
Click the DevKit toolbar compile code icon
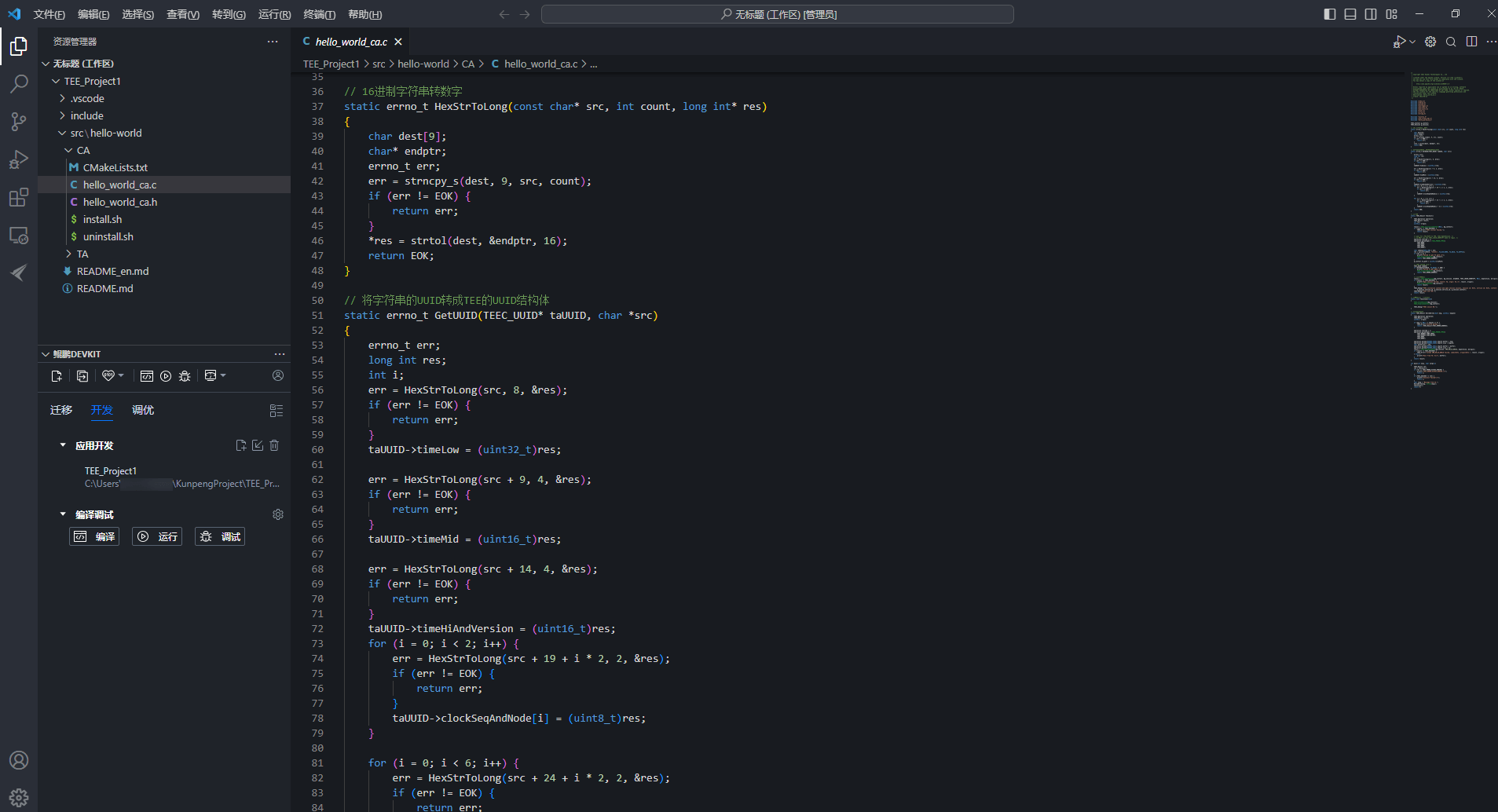(147, 376)
